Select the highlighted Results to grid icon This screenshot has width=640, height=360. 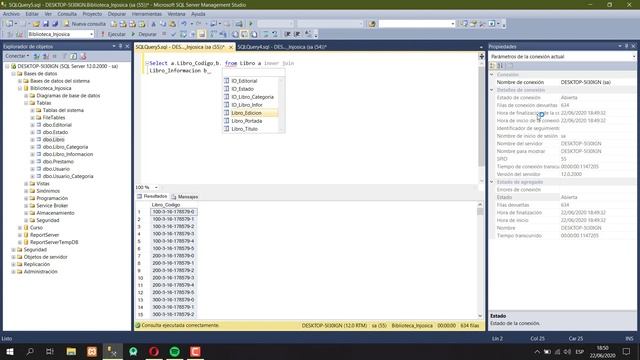coord(244,34)
